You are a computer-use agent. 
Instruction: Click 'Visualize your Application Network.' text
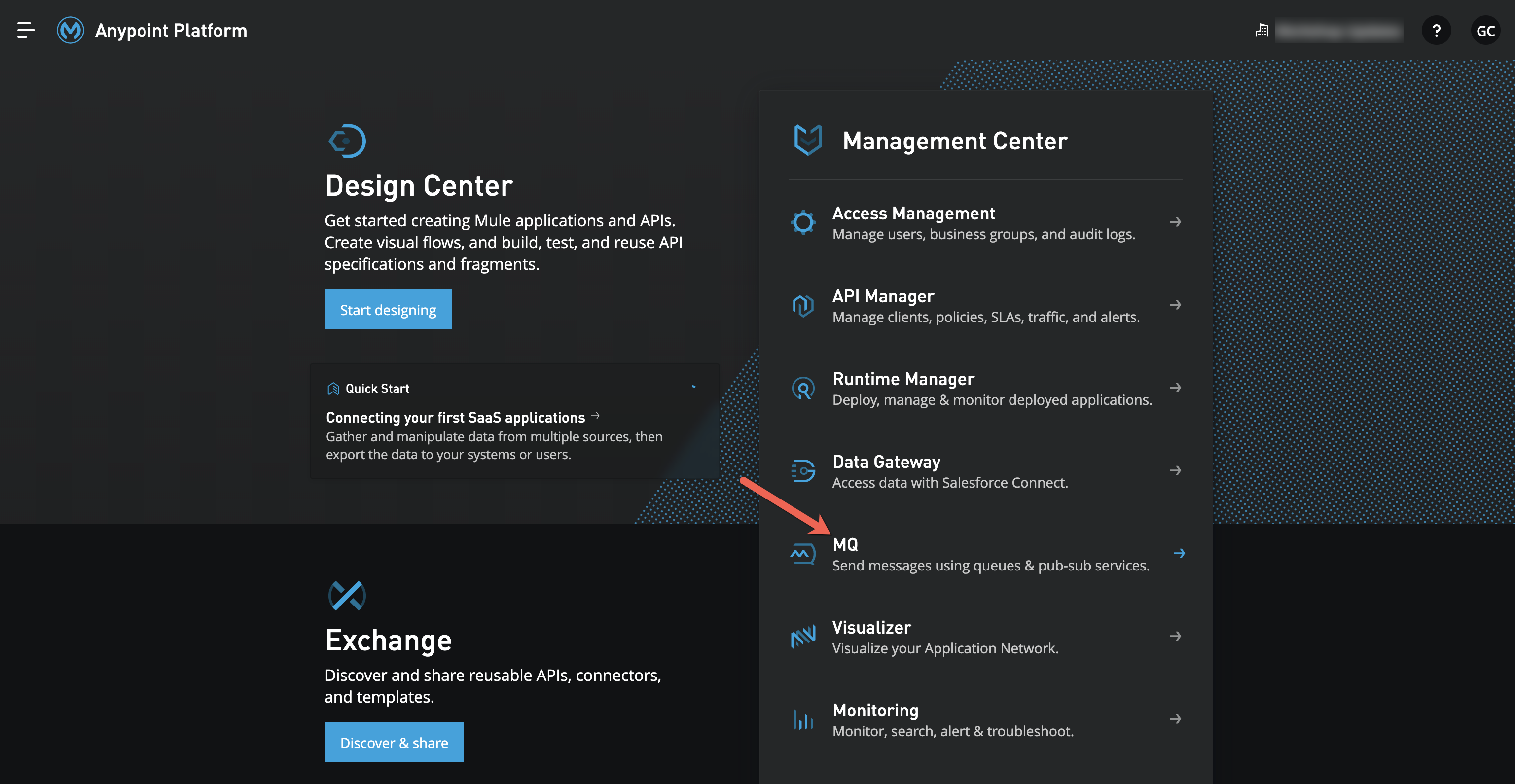pyautogui.click(x=945, y=649)
